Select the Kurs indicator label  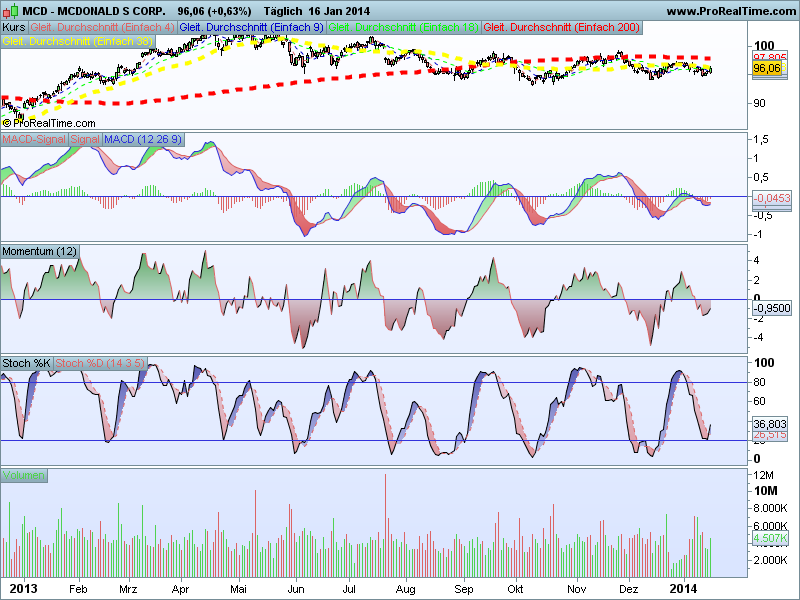(x=14, y=28)
